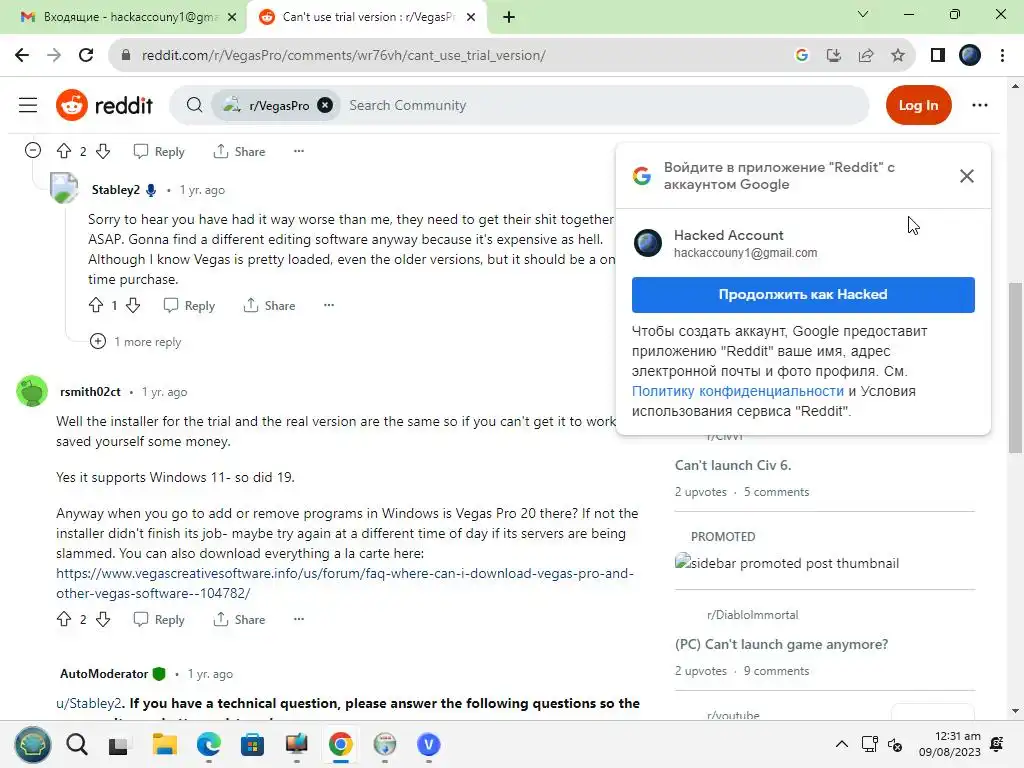Open the taskbar clock showing 12:31 am
Screen dimensions: 1024x768
click(950, 744)
